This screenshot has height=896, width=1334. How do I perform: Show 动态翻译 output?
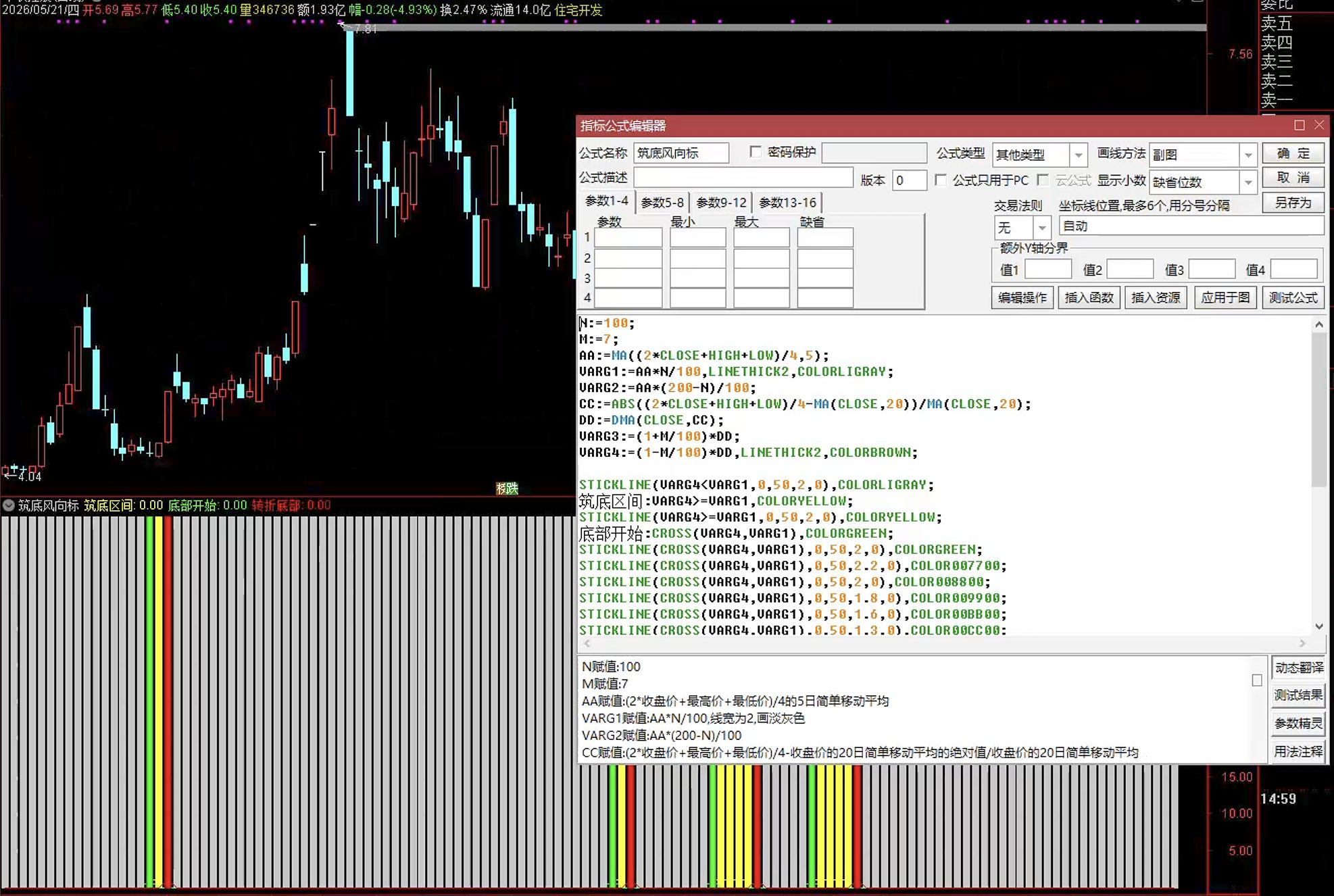(1298, 668)
